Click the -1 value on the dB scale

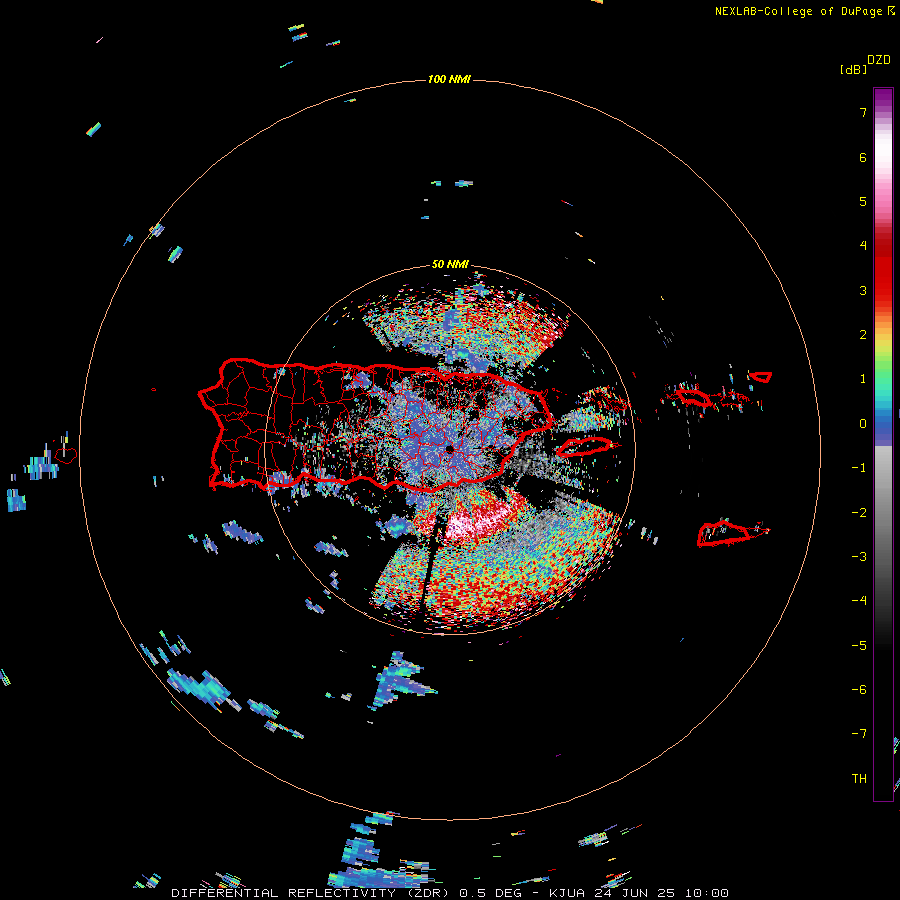point(859,468)
